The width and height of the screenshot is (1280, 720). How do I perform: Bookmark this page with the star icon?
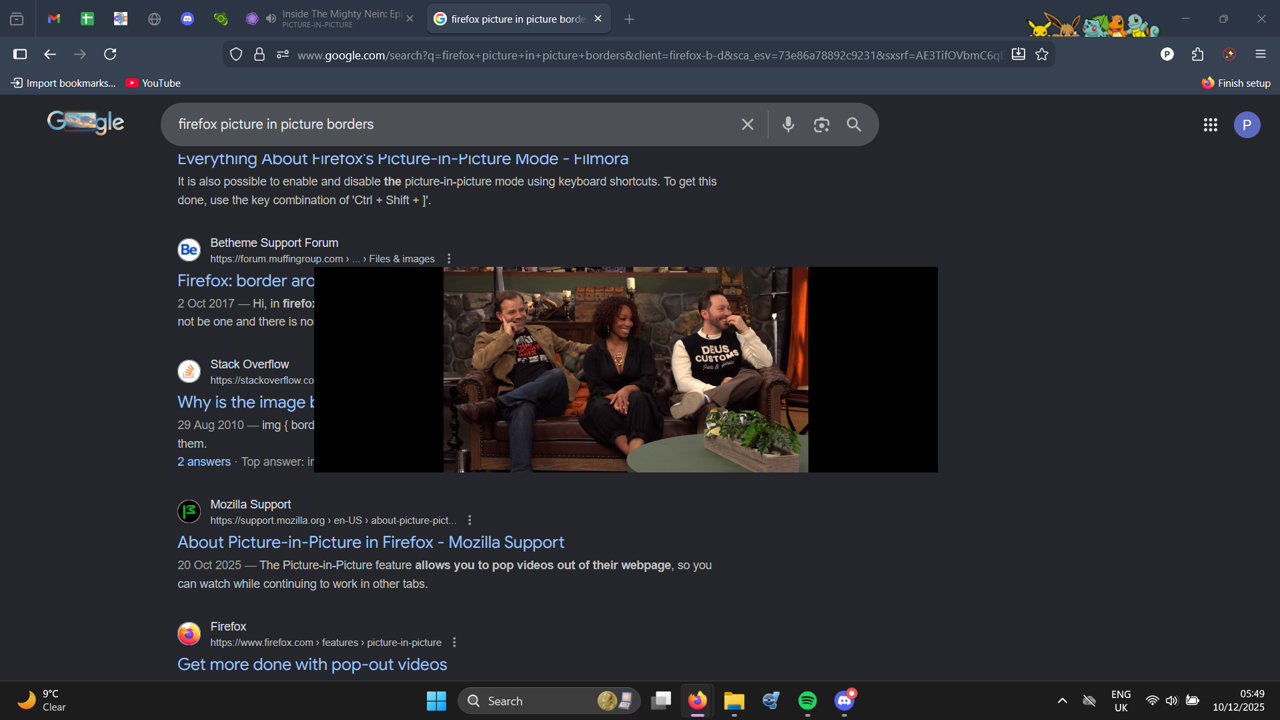pos(1042,55)
